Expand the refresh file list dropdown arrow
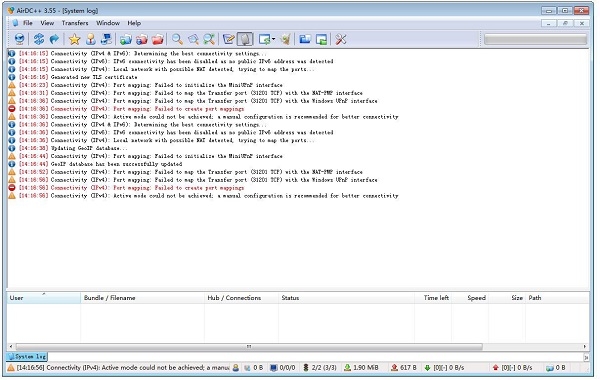Image resolution: width=600 pixels, height=380 pixels. click(x=274, y=39)
